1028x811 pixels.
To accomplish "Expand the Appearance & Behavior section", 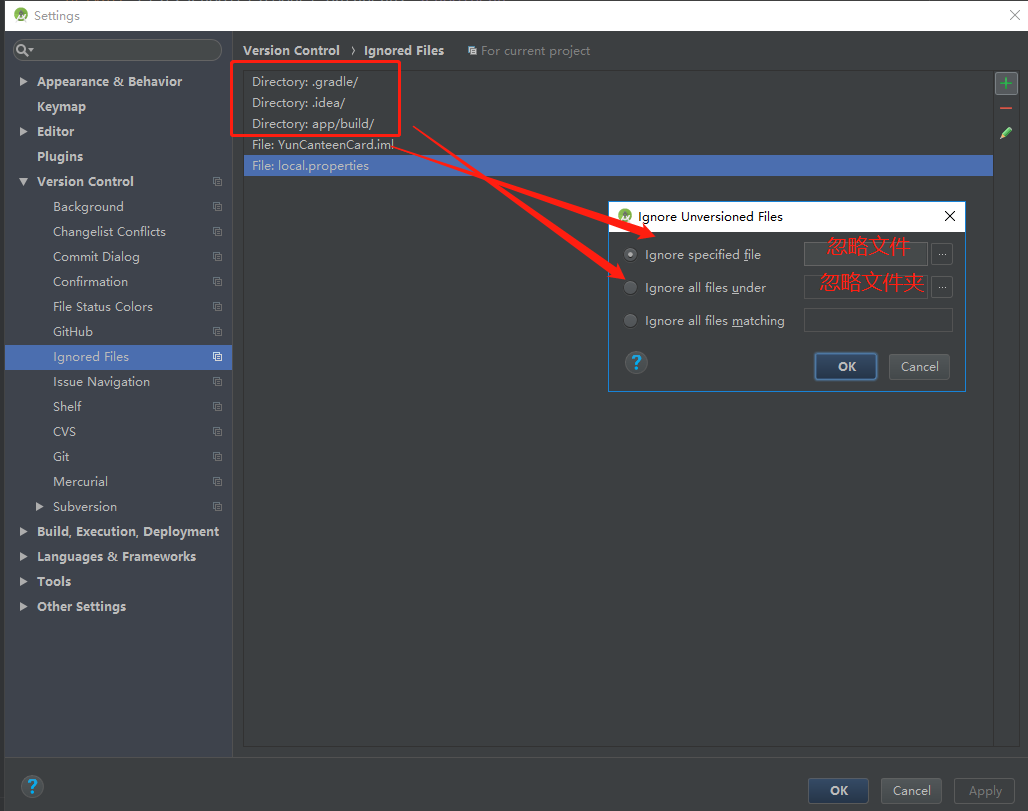I will pos(24,81).
